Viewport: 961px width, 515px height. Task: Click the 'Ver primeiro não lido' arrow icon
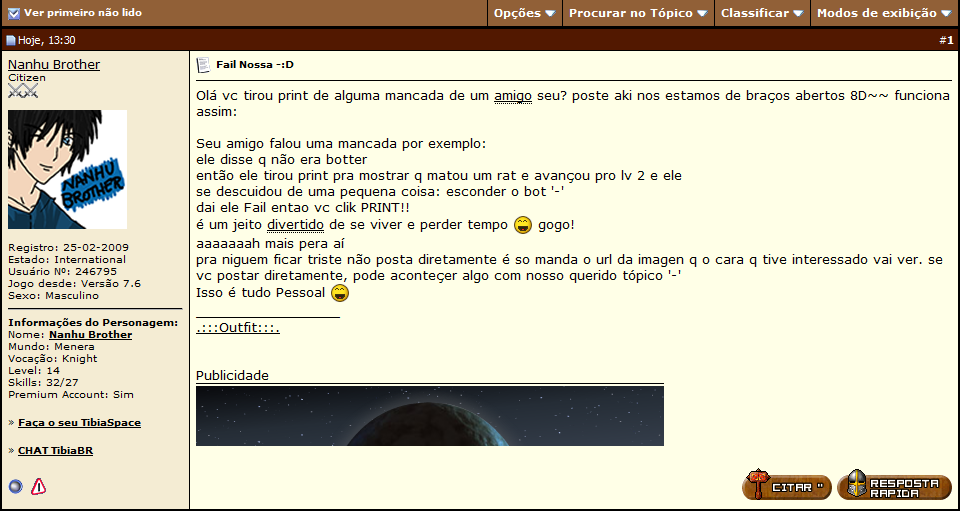pos(14,14)
